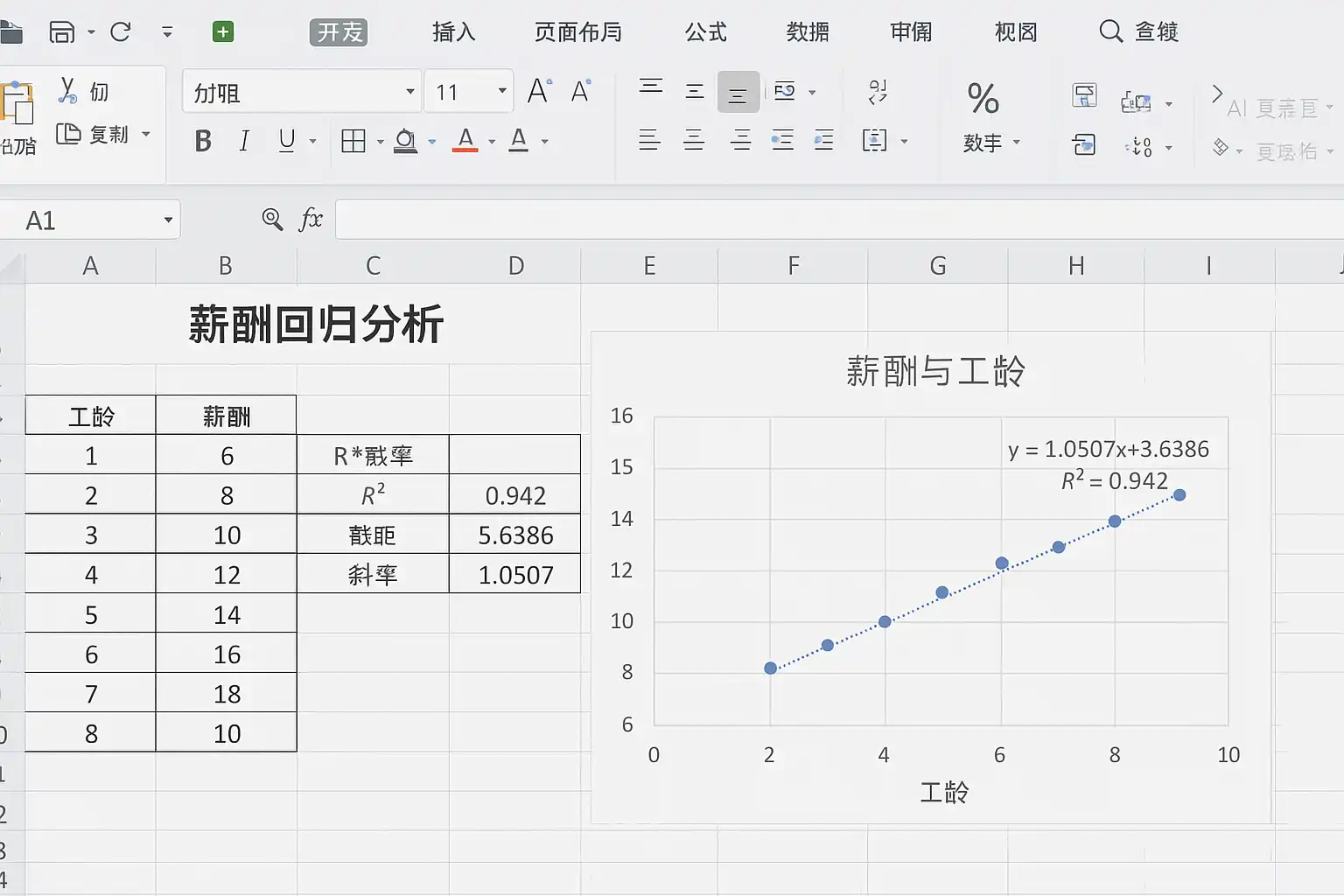Click the scissors Cut icon

[x=67, y=90]
